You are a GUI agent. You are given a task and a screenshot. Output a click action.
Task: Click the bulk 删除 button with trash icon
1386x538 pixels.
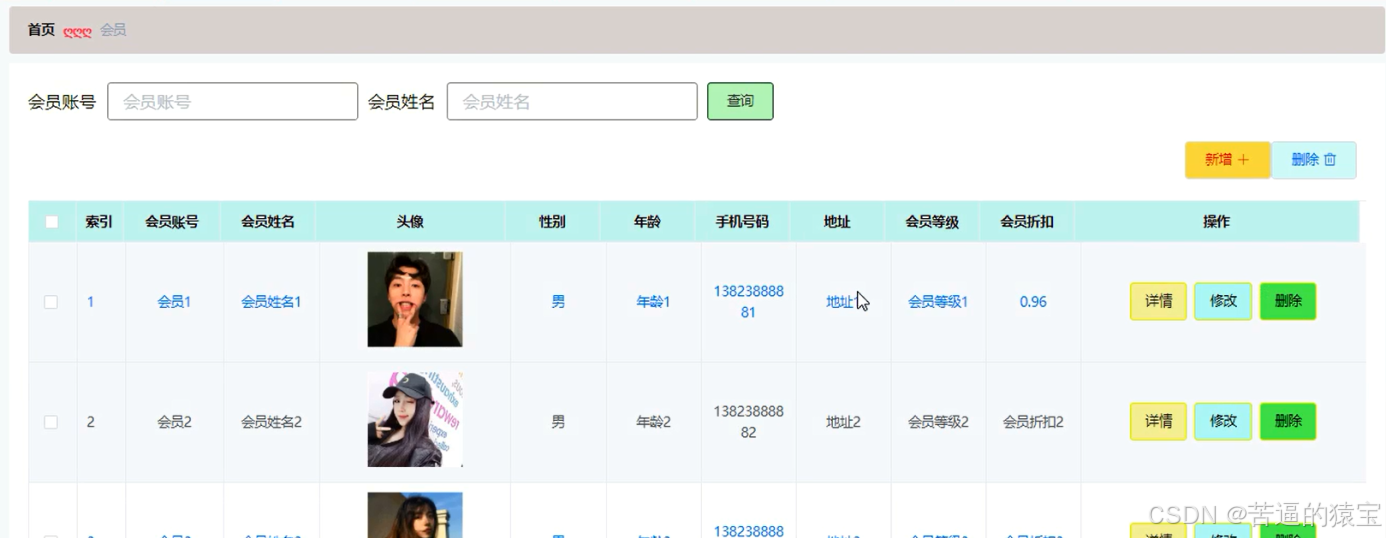[1314, 160]
